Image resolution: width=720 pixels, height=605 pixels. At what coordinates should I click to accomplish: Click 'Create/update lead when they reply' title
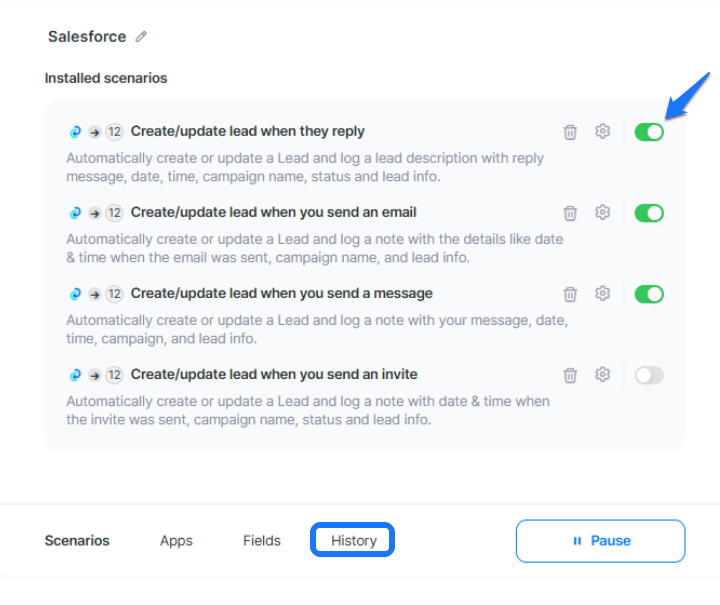(247, 131)
